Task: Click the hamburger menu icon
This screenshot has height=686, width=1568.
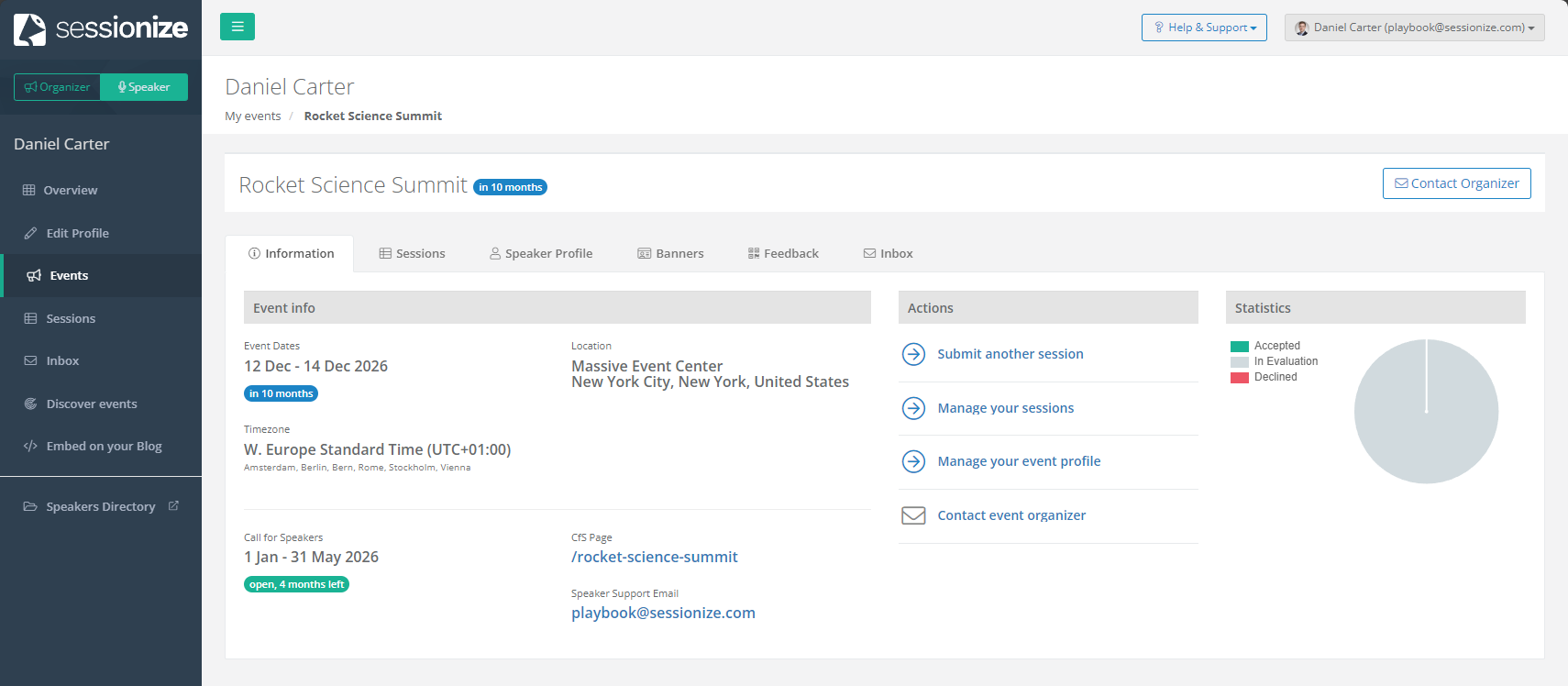Action: click(x=237, y=27)
